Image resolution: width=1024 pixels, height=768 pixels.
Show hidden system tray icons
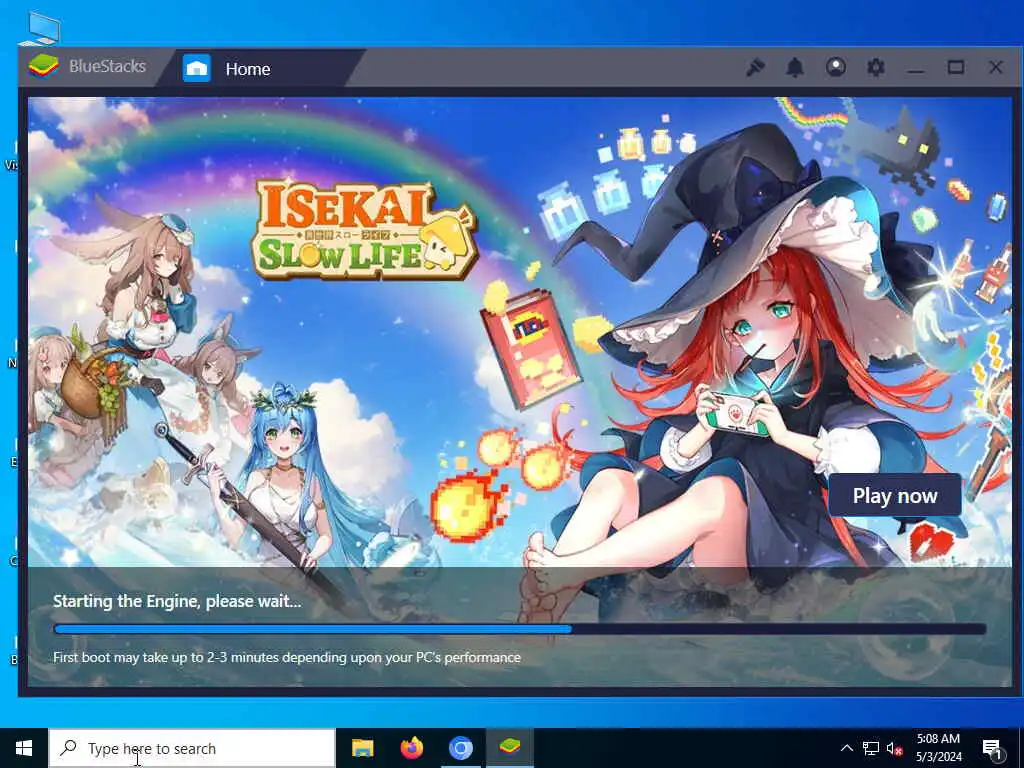(846, 748)
